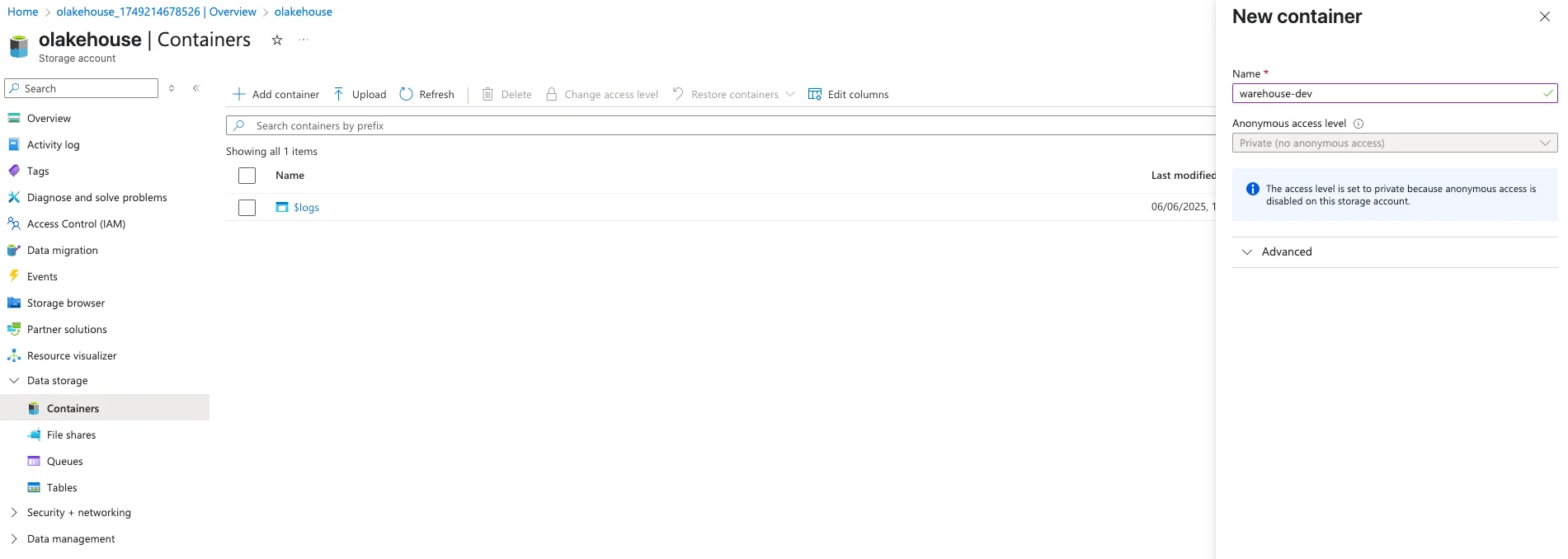This screenshot has width=1568, height=559.
Task: Tick the select-all checkbox in header
Action: 247,176
